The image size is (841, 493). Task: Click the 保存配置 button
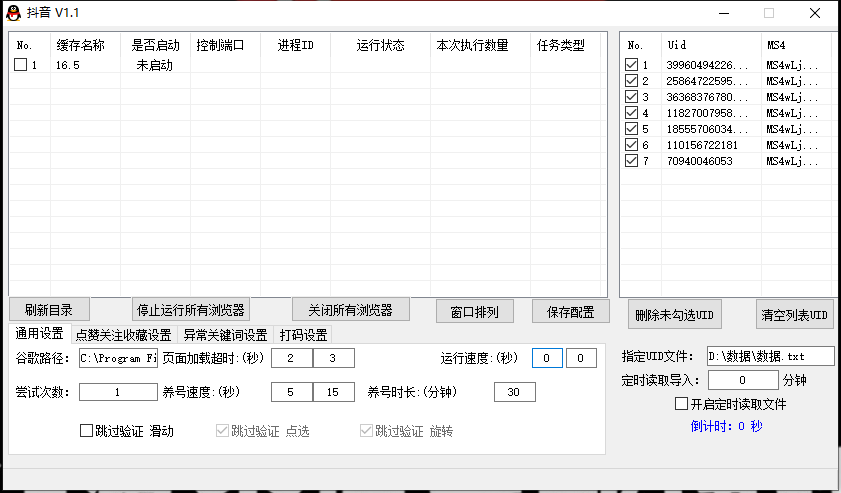click(571, 312)
